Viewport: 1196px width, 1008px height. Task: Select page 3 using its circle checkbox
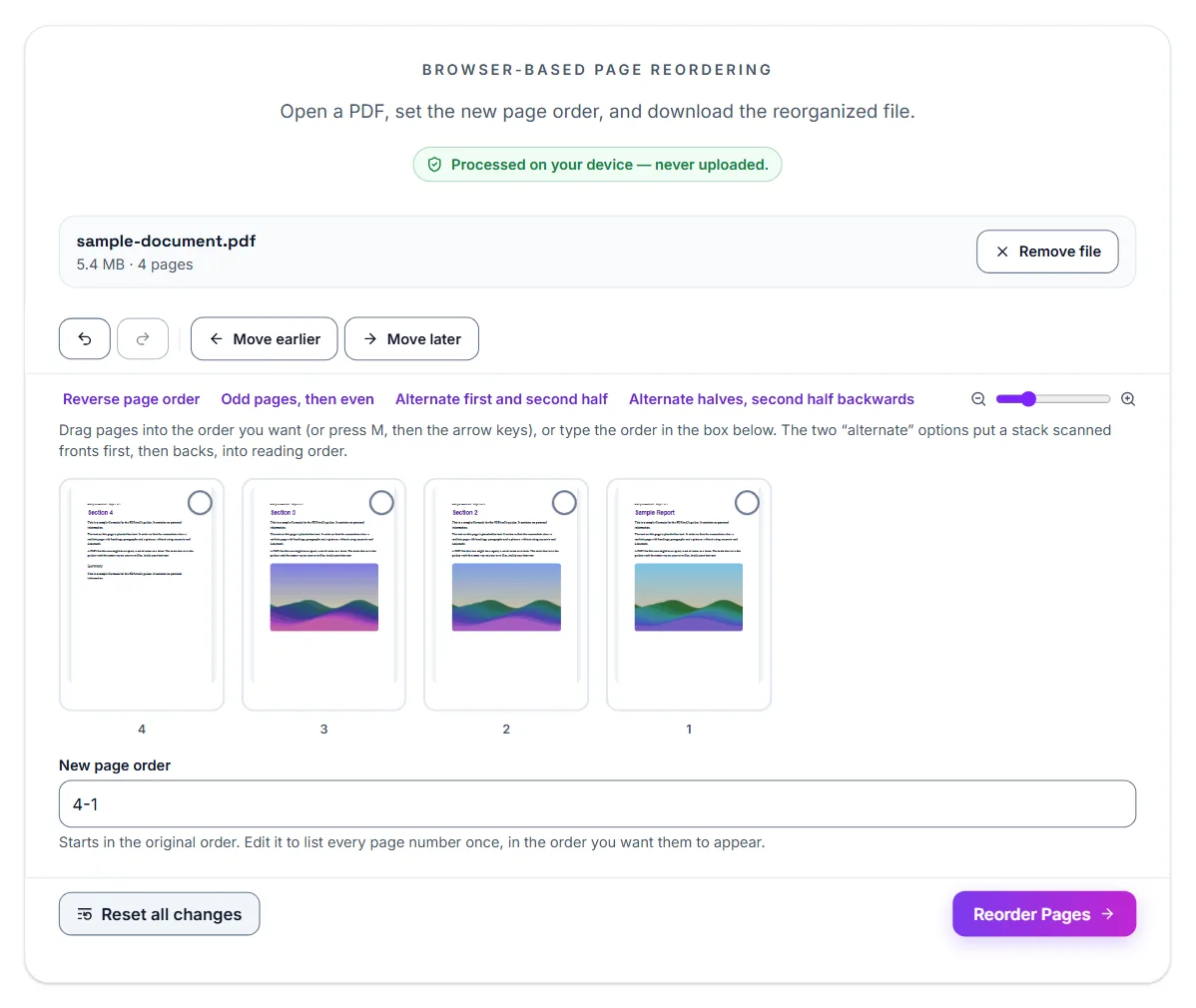(x=381, y=502)
